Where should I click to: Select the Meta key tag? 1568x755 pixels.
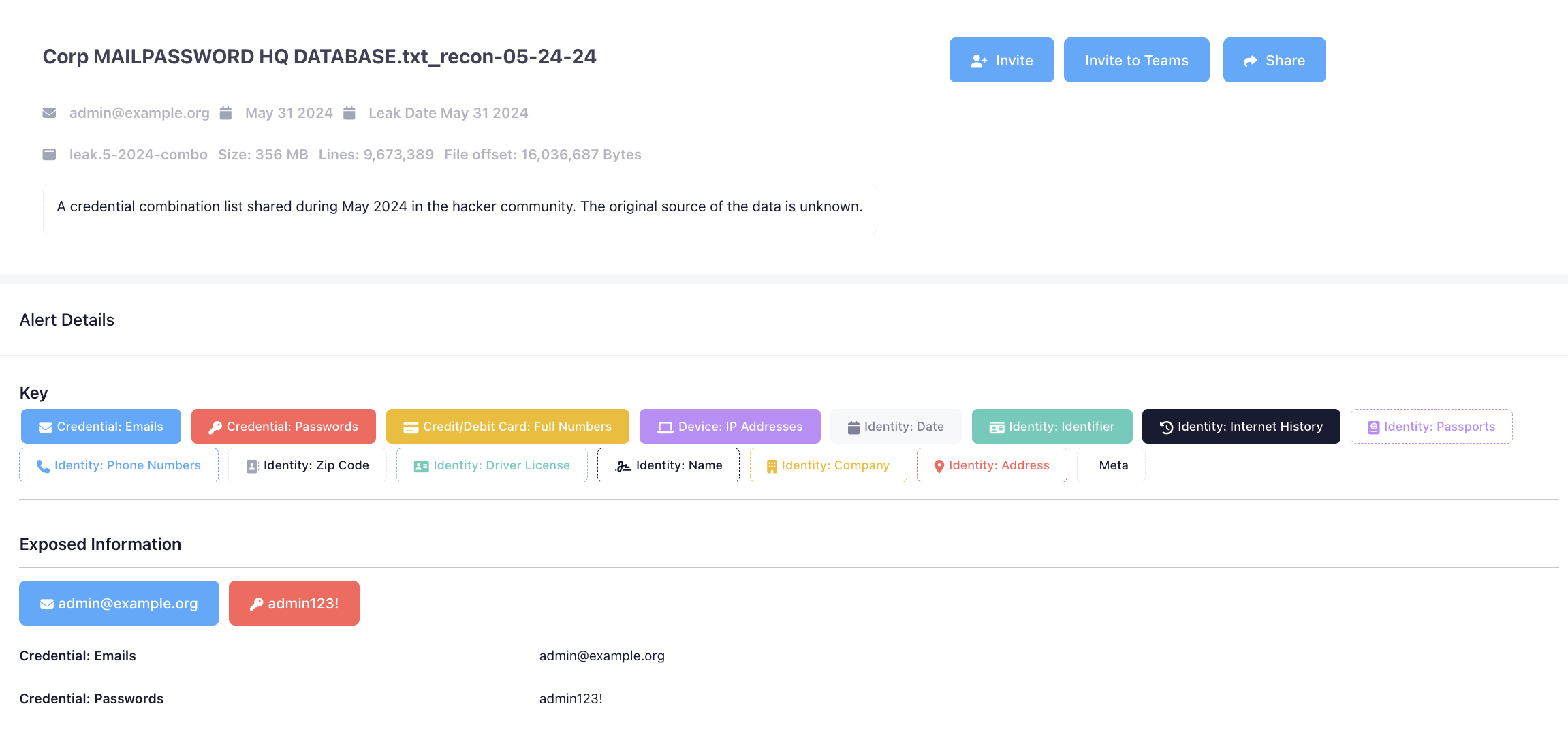click(x=1113, y=465)
